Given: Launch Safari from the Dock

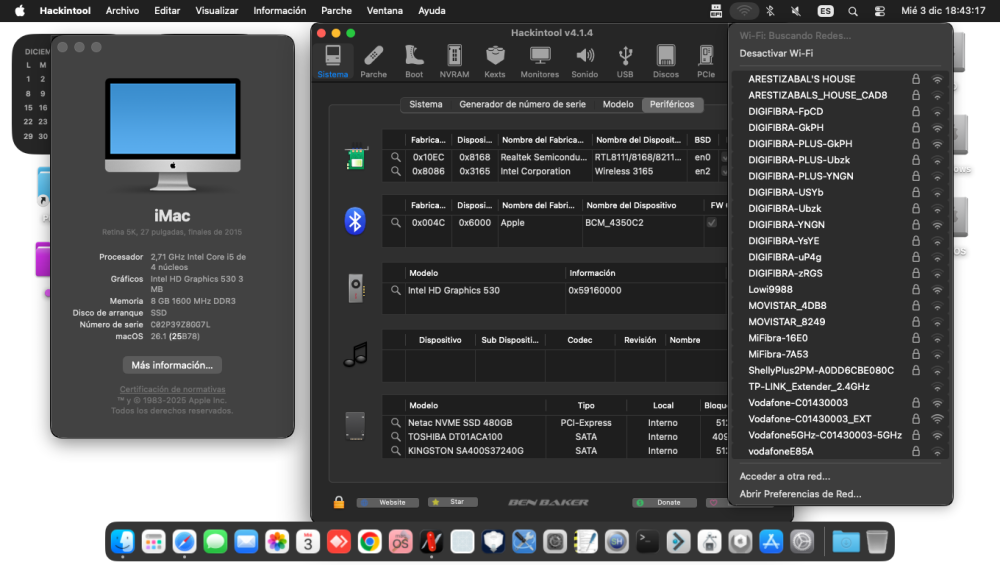Looking at the screenshot, I should (184, 542).
